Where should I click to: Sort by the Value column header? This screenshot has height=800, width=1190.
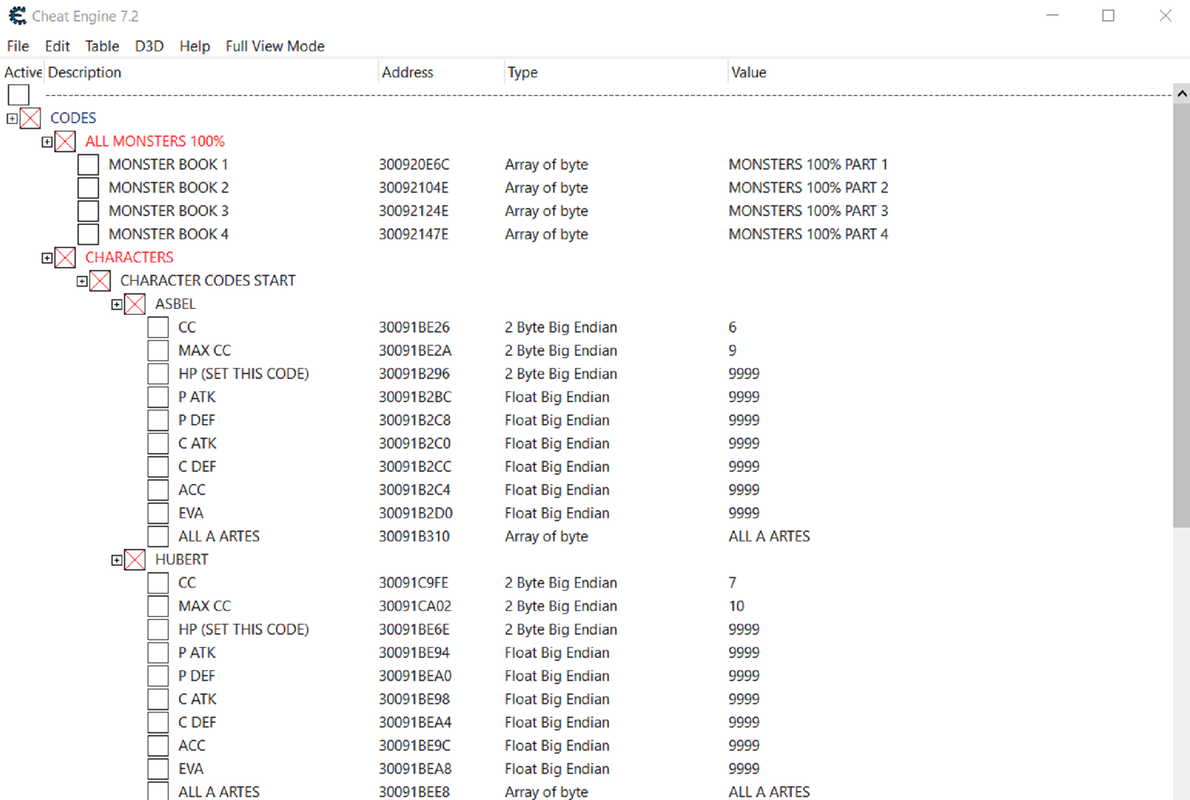click(949, 72)
